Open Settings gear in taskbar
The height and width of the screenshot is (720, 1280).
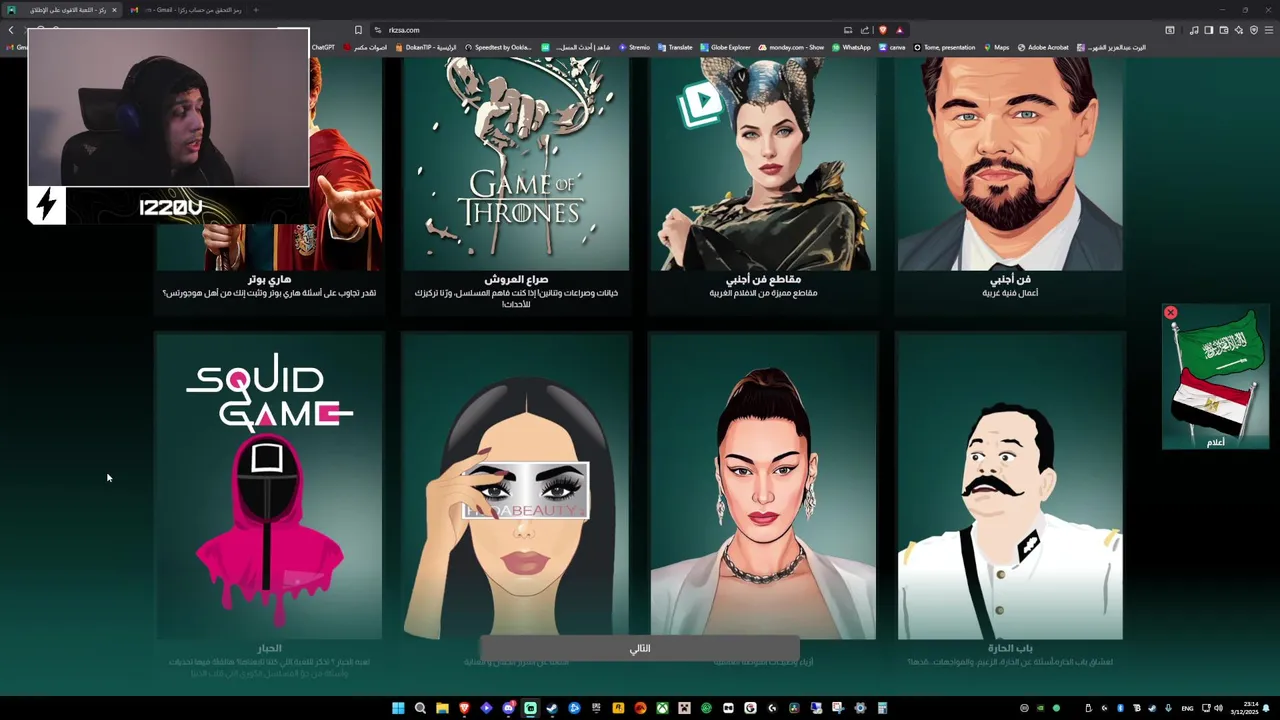[x=860, y=708]
